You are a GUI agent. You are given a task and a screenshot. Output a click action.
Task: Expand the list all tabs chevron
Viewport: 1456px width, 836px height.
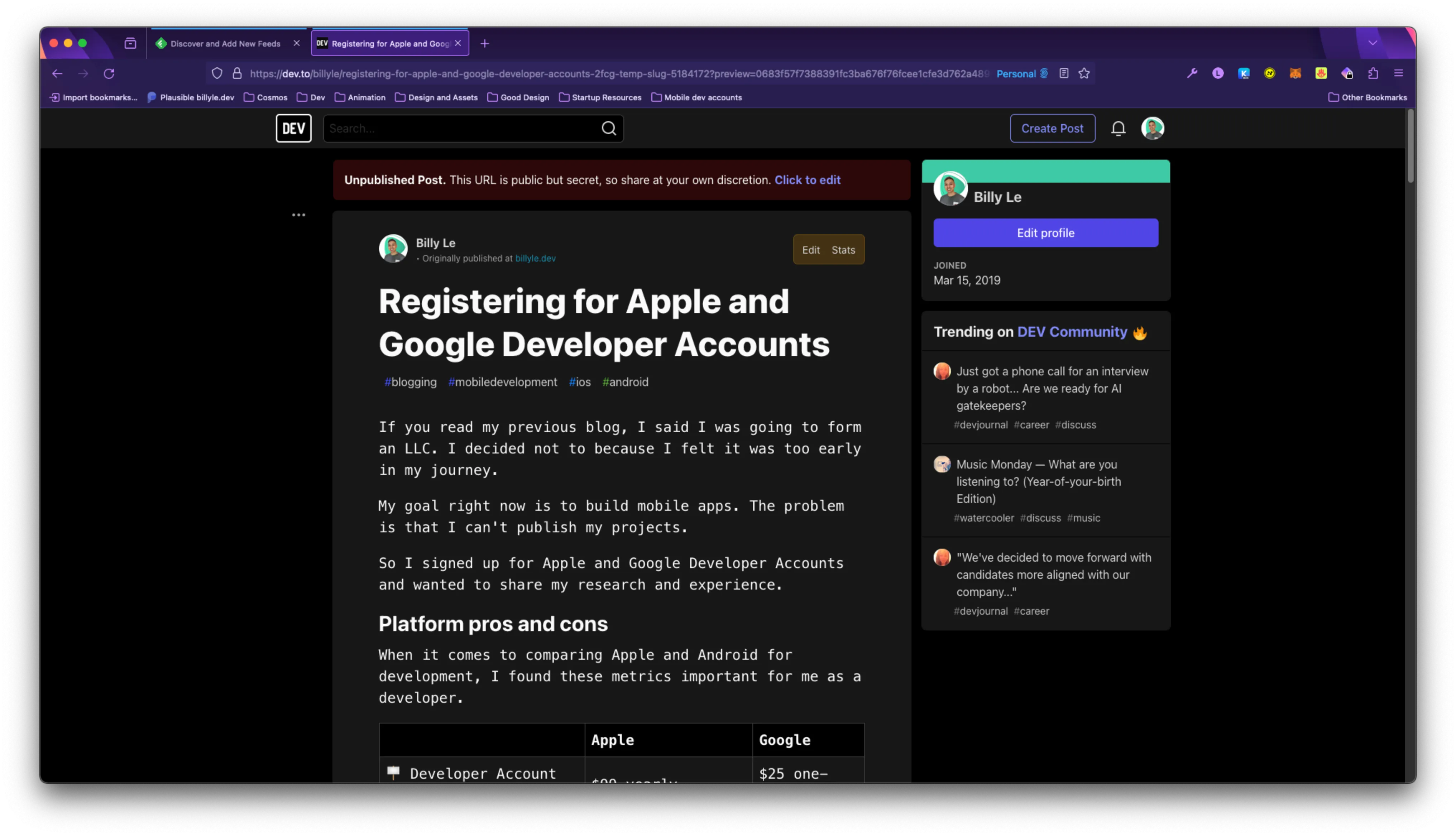tap(1373, 44)
